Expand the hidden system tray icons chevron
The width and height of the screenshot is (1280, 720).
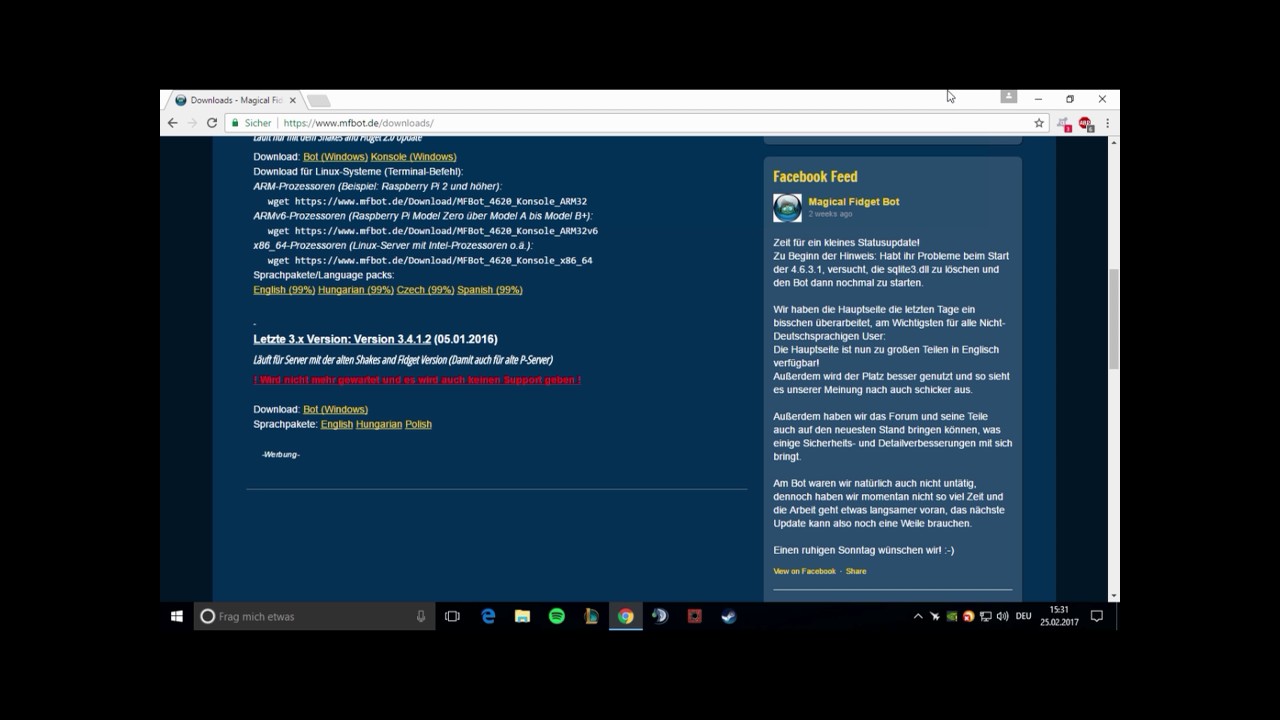tap(918, 616)
